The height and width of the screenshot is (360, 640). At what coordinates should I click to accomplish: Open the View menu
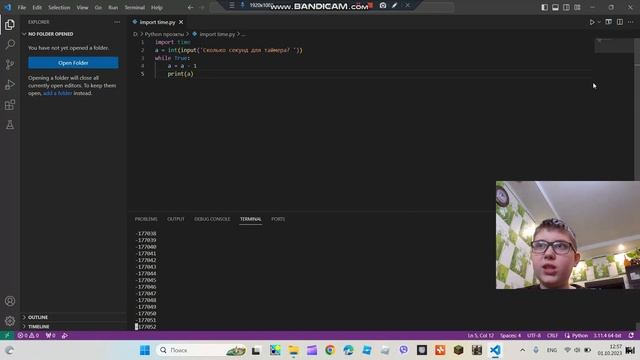82,7
